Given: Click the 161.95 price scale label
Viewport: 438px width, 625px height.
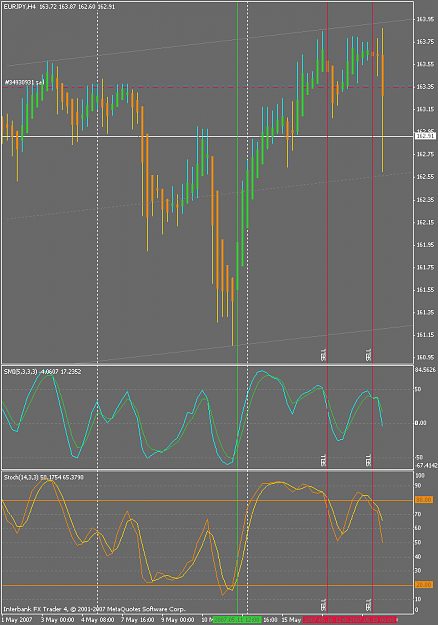Looking at the screenshot, I should (425, 245).
